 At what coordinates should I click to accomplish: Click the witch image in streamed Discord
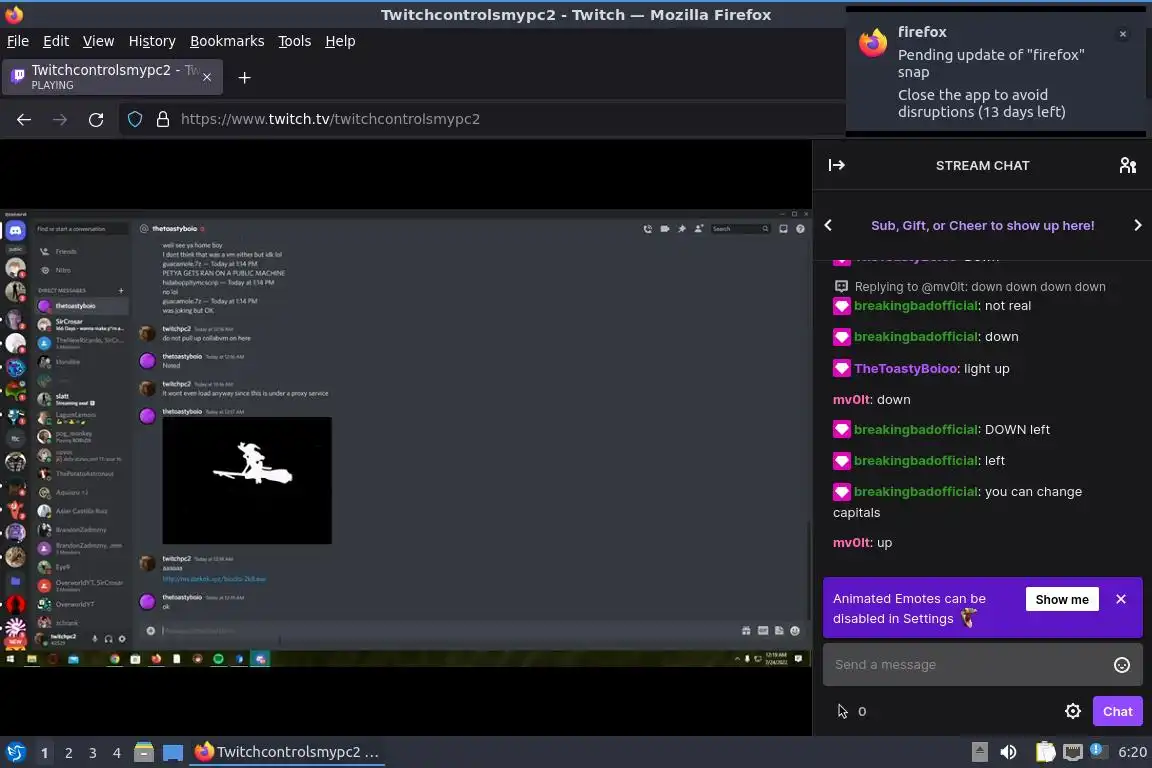pyautogui.click(x=247, y=481)
